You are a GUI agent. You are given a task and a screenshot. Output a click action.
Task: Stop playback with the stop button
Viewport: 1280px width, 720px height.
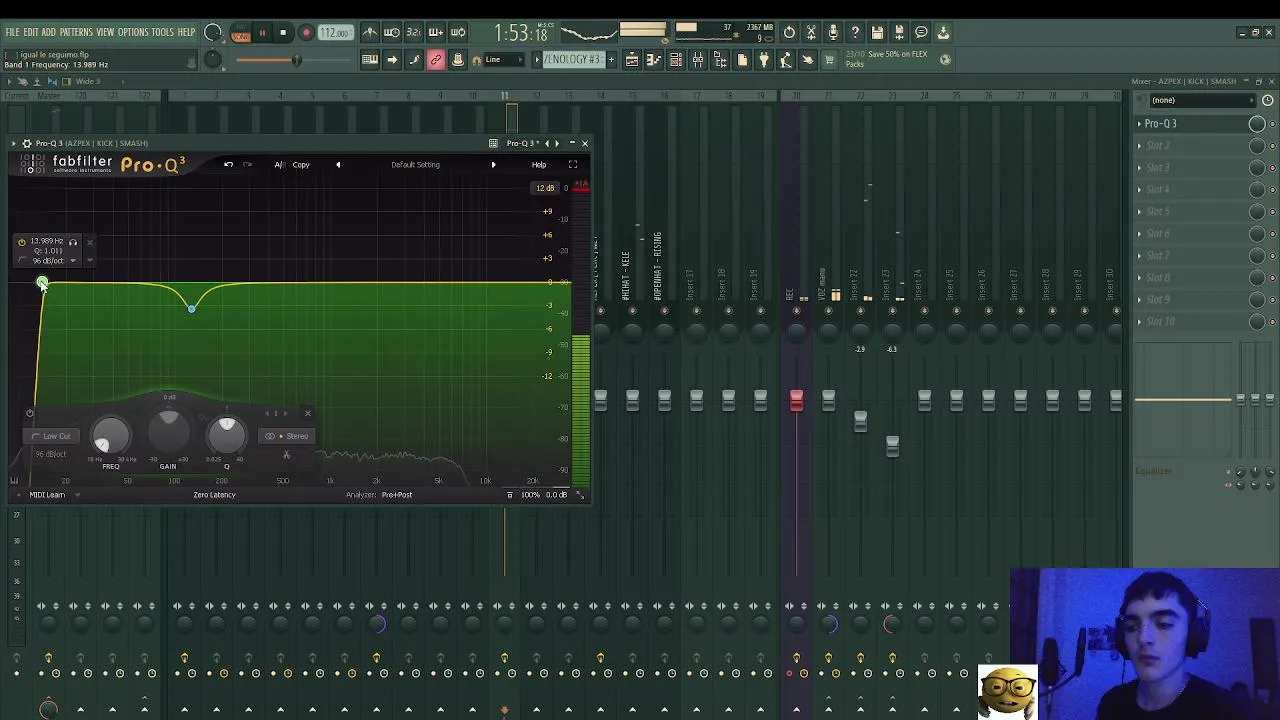tap(283, 33)
